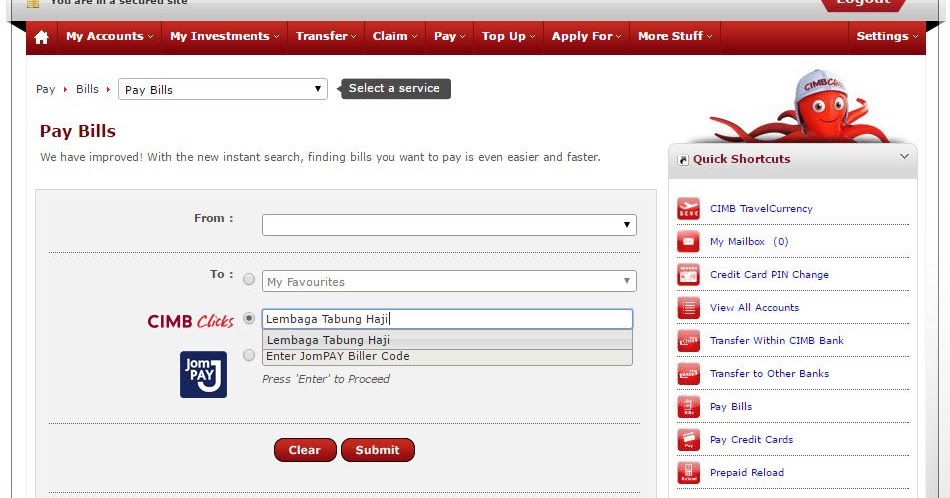This screenshot has height=498, width=950.
Task: Open the Transfer Within CIMB Bank link
Action: coord(777,340)
